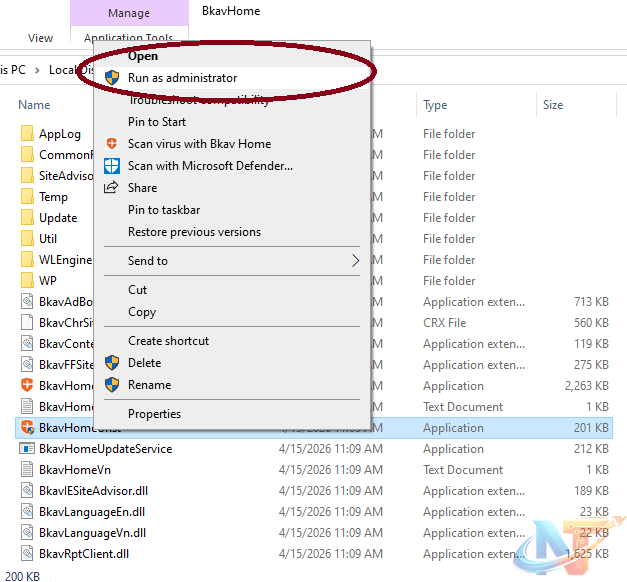Click the Temp folder icon

[27, 196]
